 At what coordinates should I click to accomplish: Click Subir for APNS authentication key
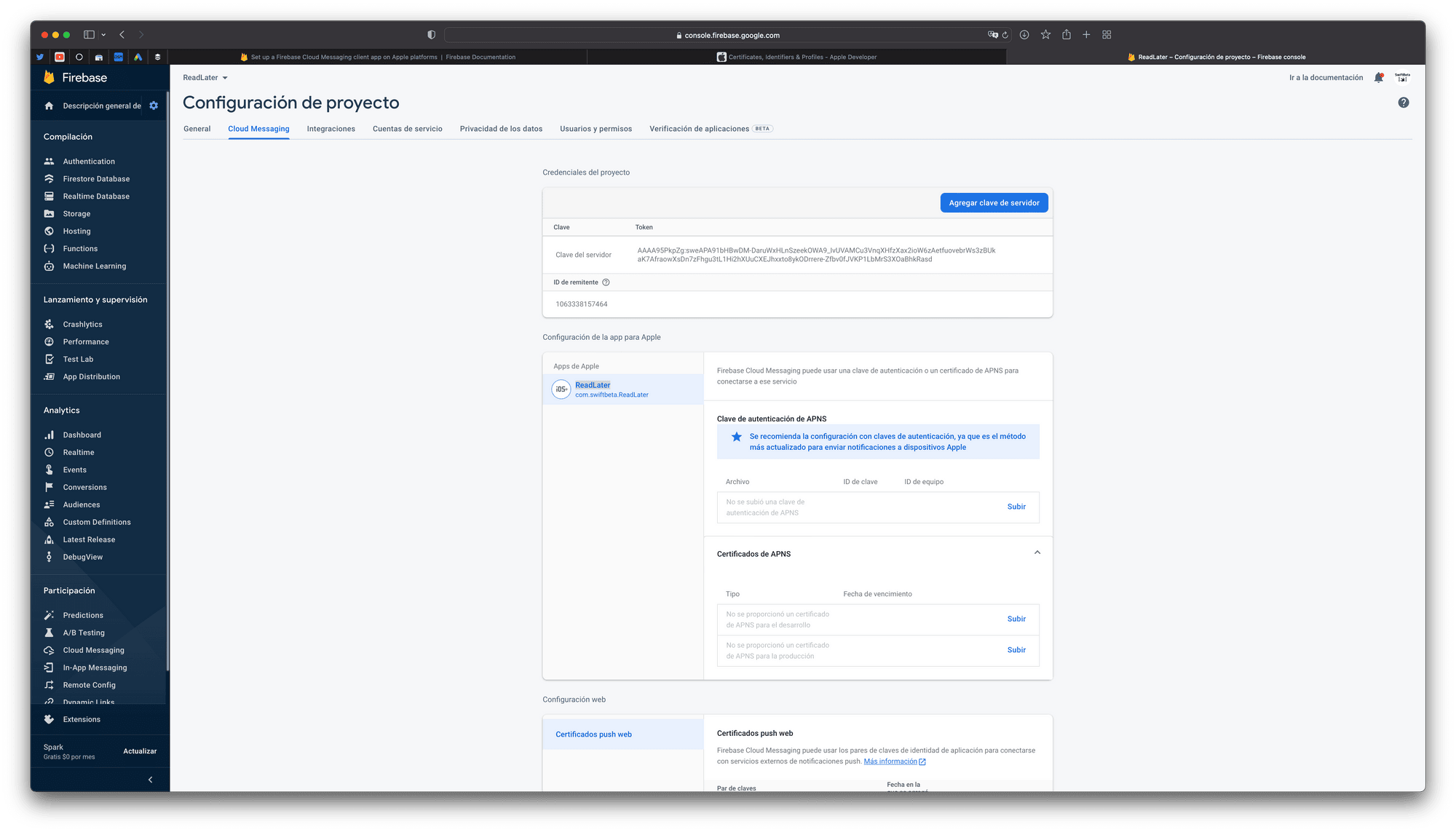point(1016,507)
